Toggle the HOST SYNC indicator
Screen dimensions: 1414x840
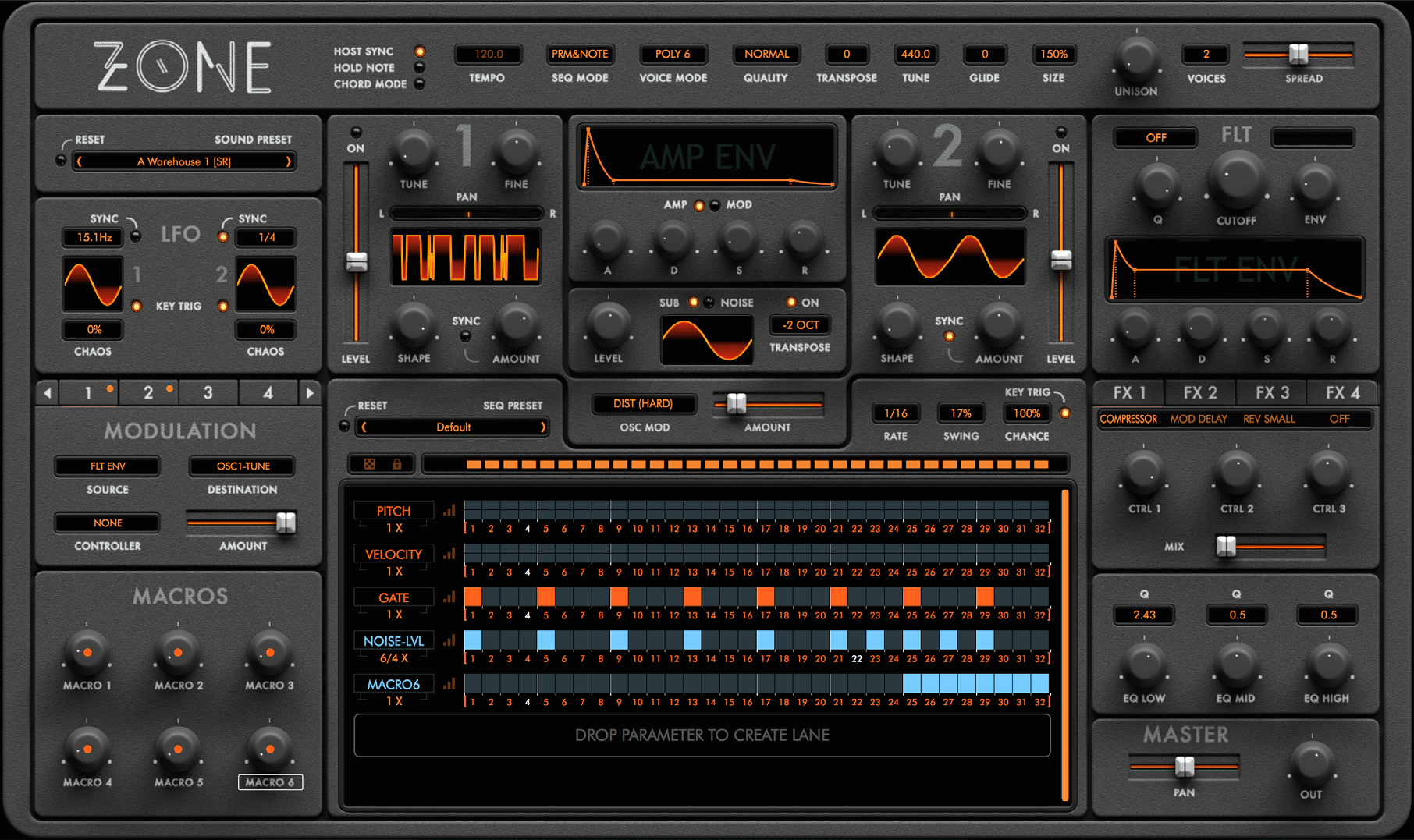pos(420,51)
